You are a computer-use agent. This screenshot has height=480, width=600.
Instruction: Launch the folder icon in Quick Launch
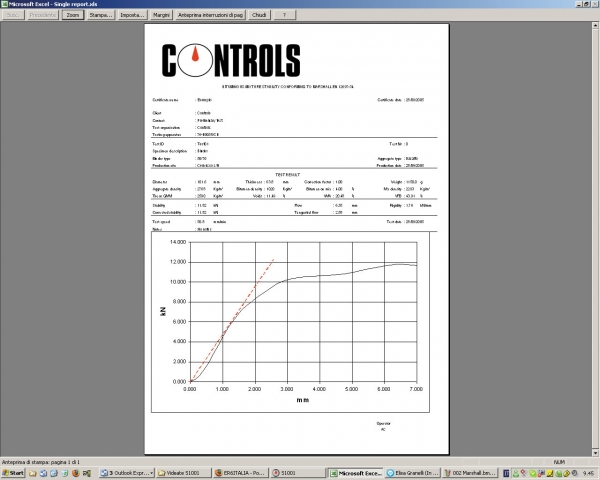click(33, 473)
